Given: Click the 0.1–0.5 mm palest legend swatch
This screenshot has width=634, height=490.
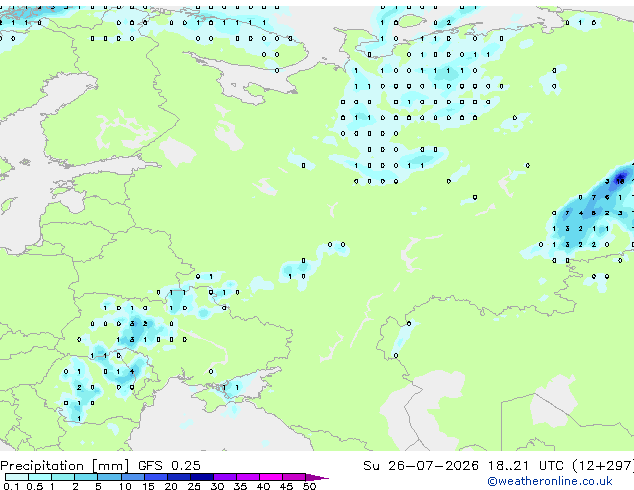Looking at the screenshot, I should click(17, 477).
